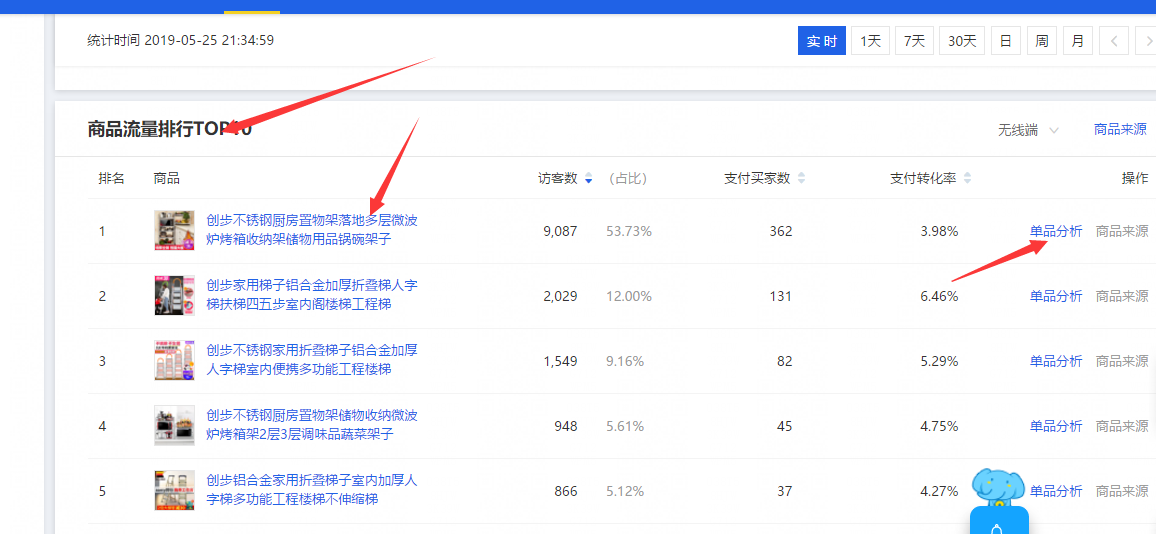Open 商品来源 link in panel header

(1120, 130)
